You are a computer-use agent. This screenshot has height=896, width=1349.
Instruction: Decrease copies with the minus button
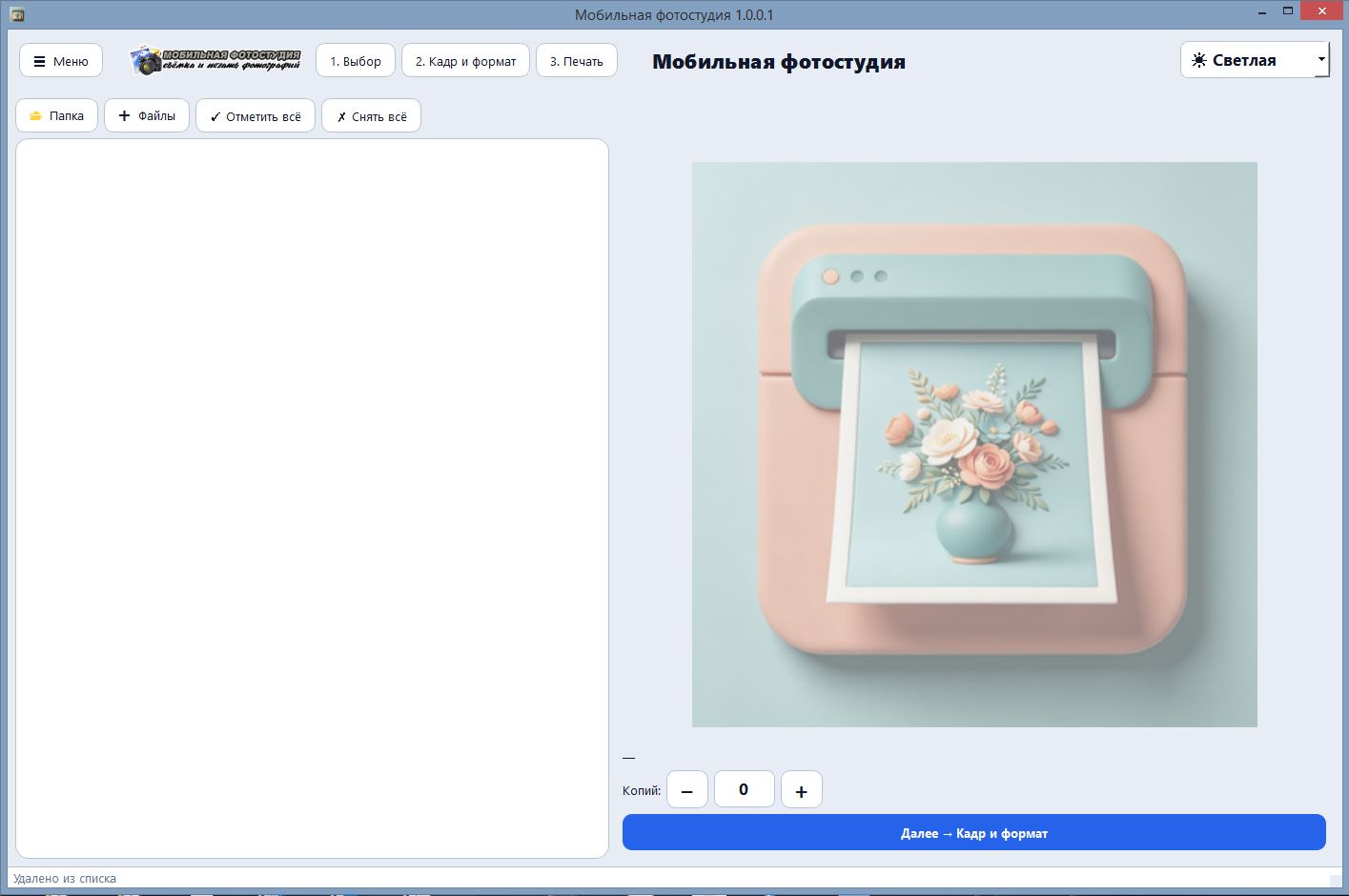pos(687,790)
